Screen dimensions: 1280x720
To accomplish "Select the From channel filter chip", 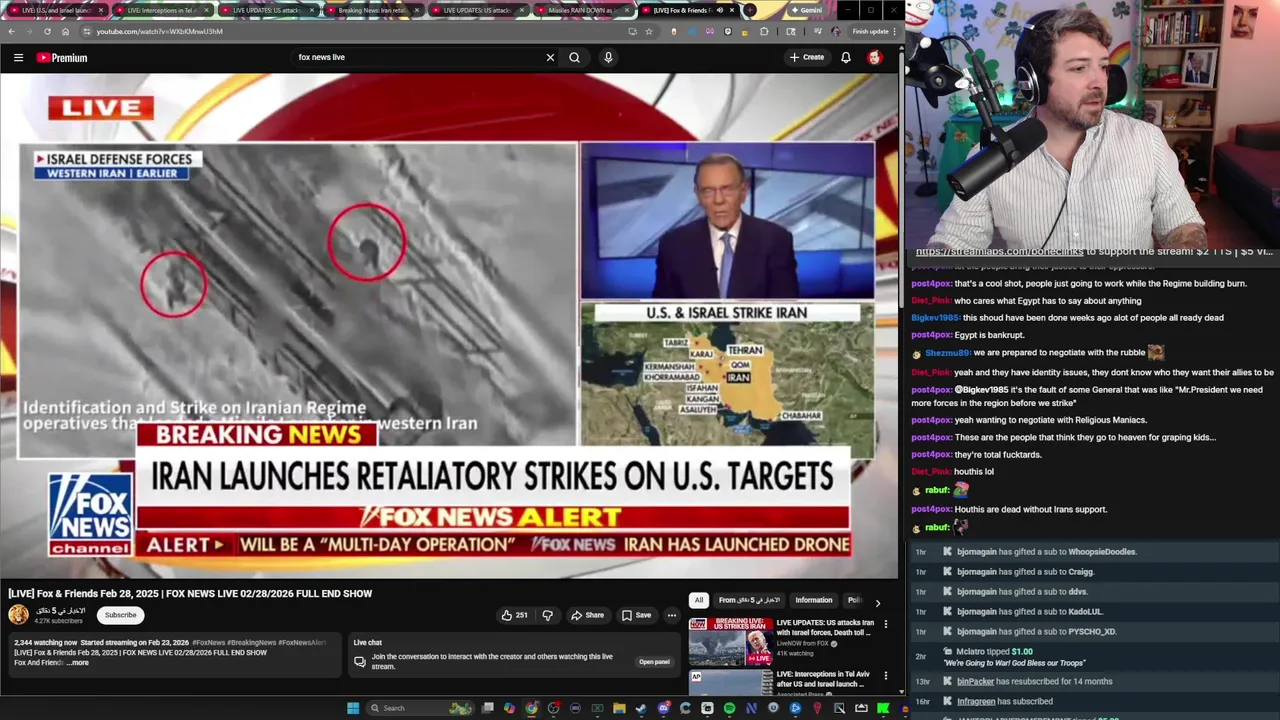I will (749, 600).
